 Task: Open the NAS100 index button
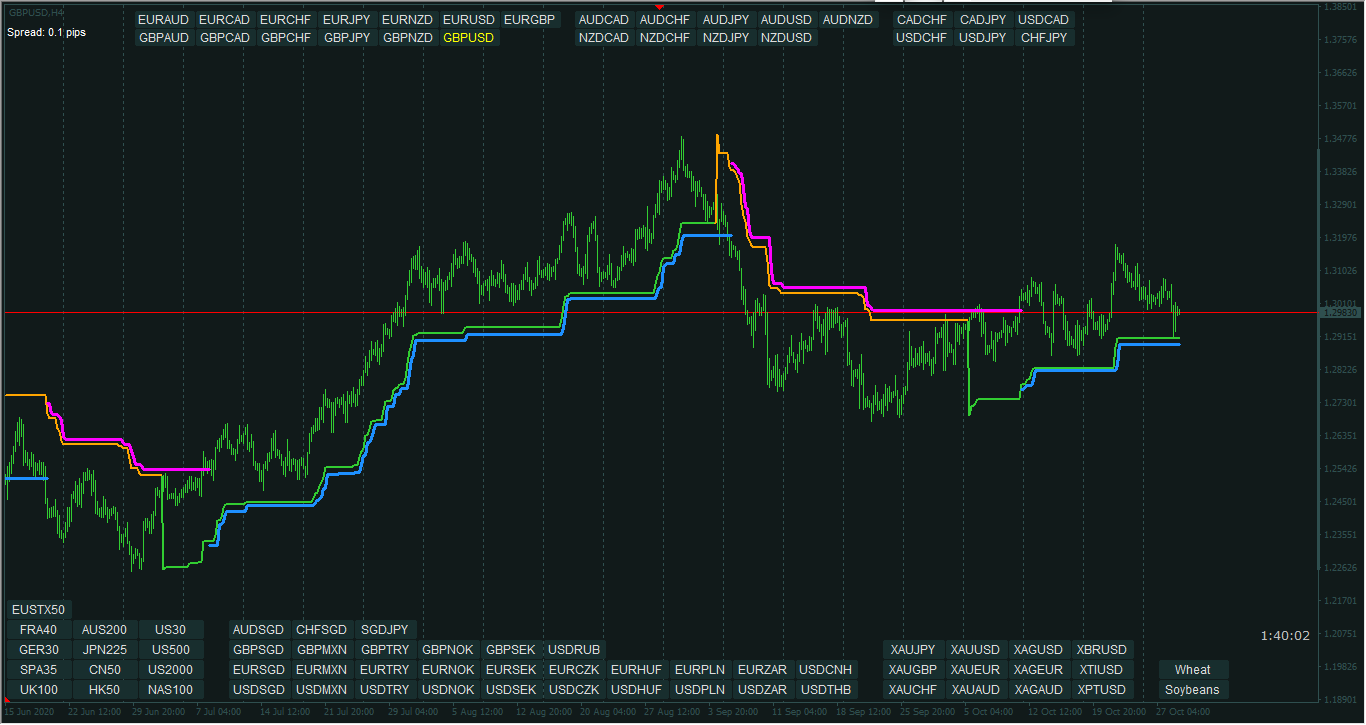171,690
